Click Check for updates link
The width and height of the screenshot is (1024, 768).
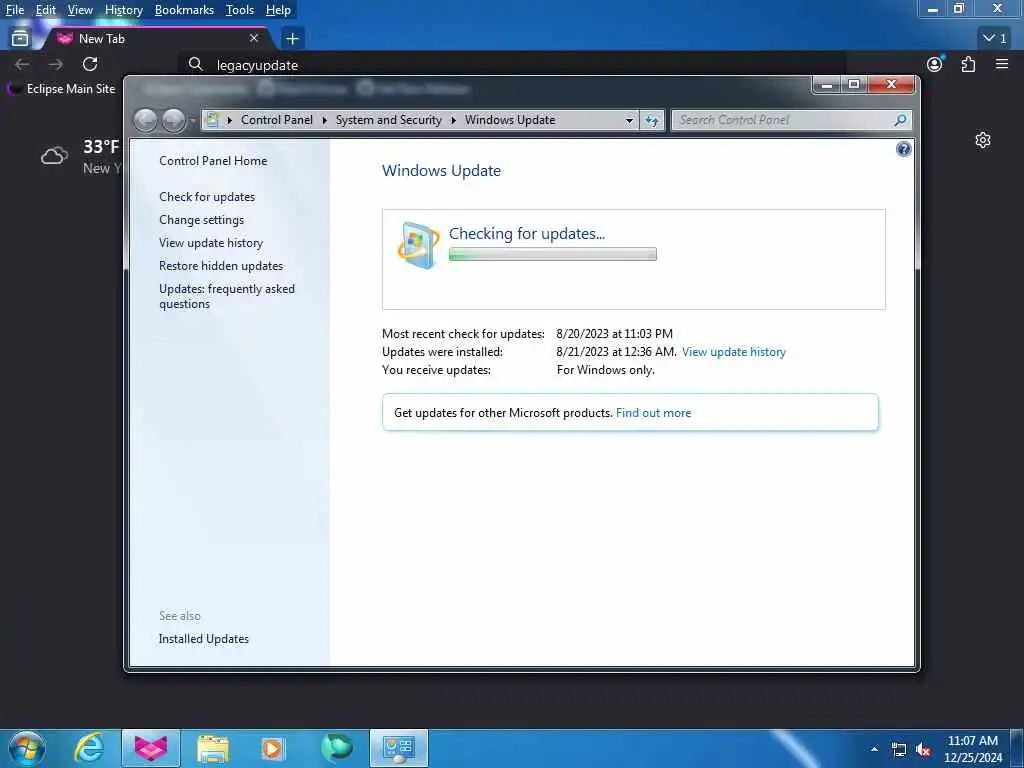click(207, 197)
